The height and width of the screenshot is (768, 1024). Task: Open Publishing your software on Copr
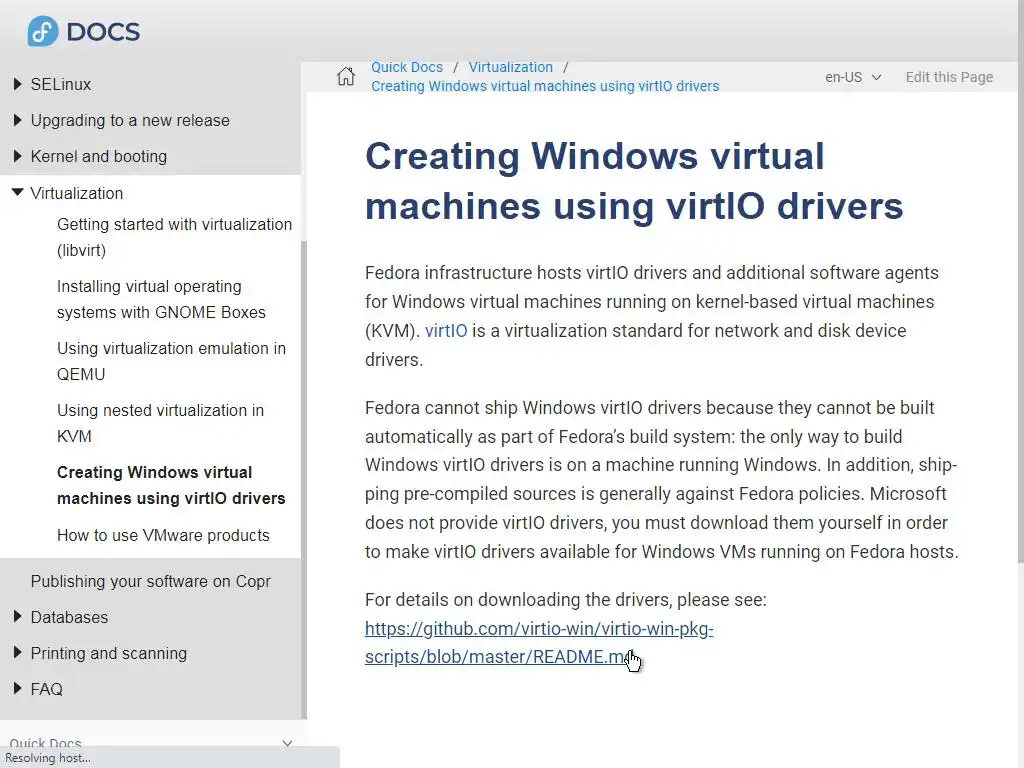click(150, 581)
